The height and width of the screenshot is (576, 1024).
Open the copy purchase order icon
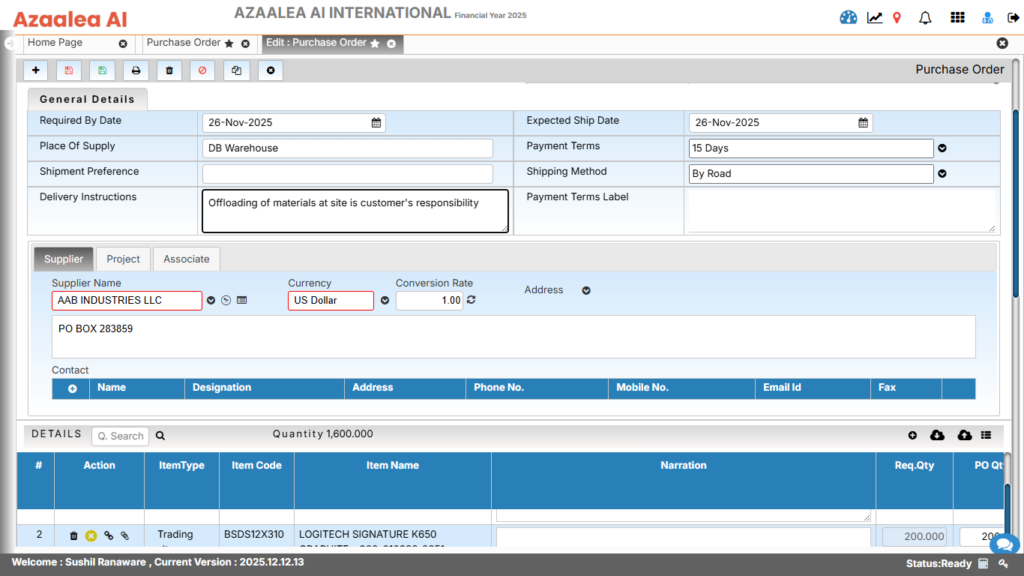click(x=236, y=70)
